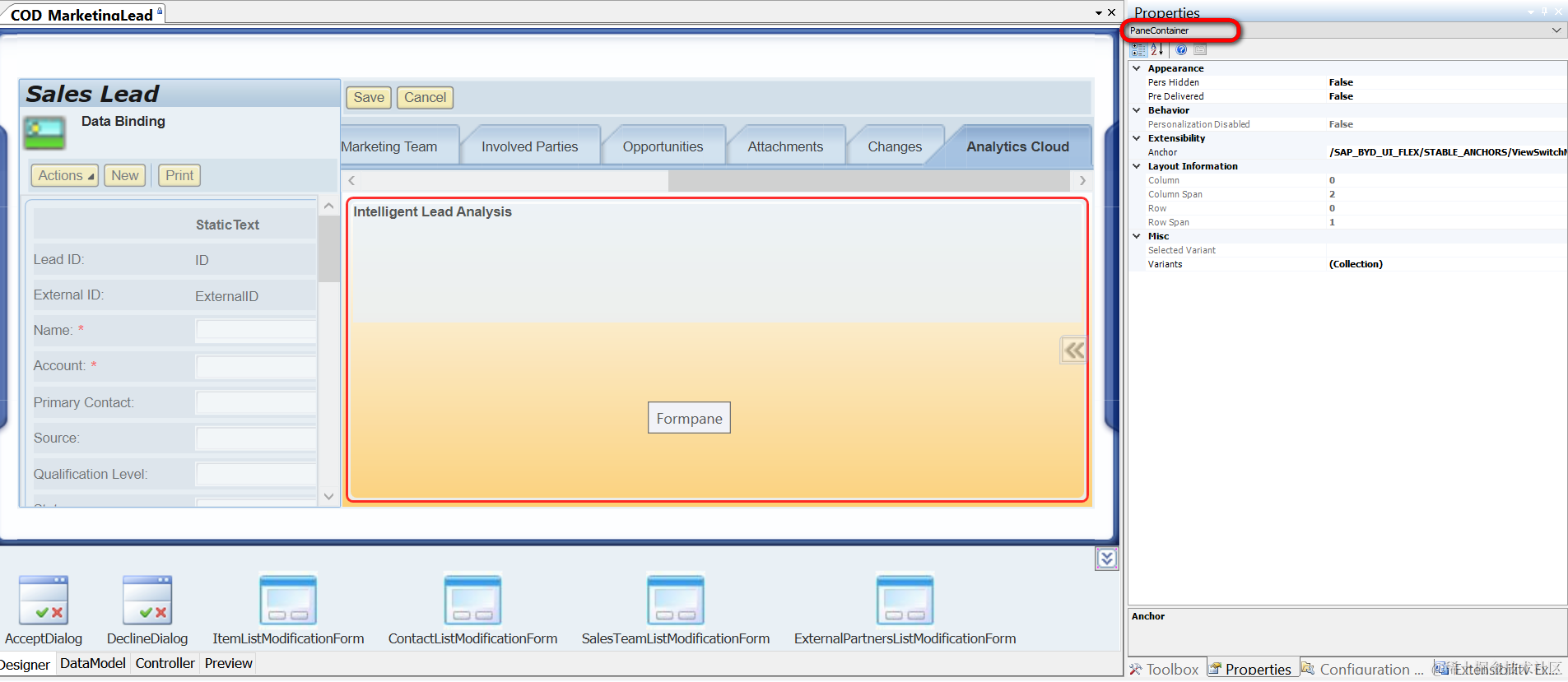Select the Column Span property row
1568x682 pixels.
(1348, 194)
